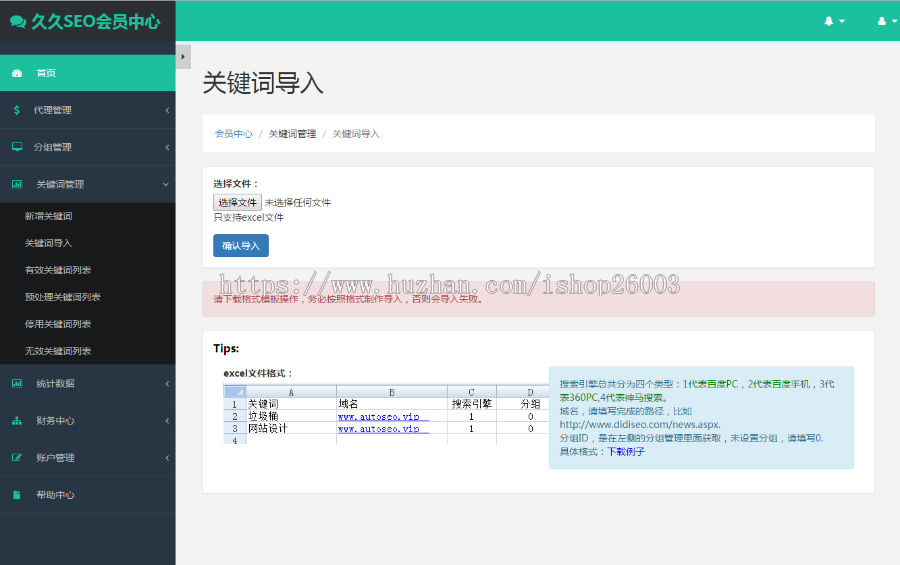
Task: Click the red warning about template format
Action: (x=348, y=299)
